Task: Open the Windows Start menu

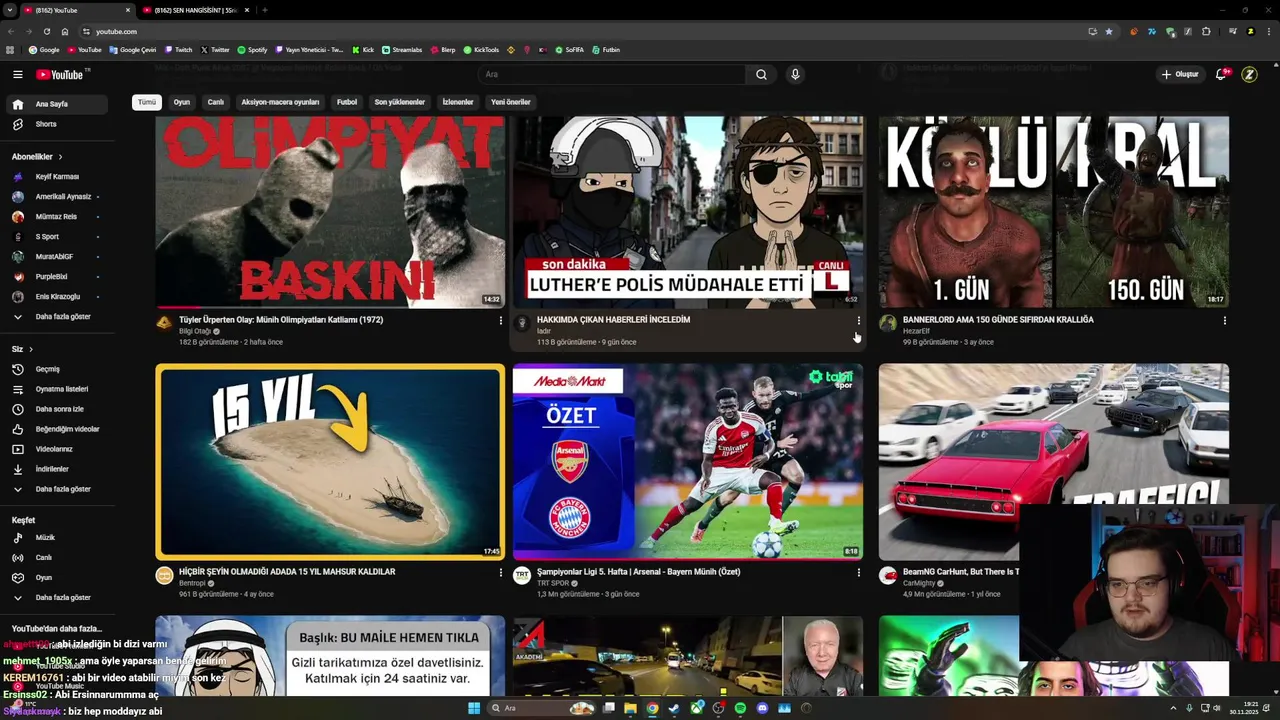Action: pyautogui.click(x=474, y=708)
